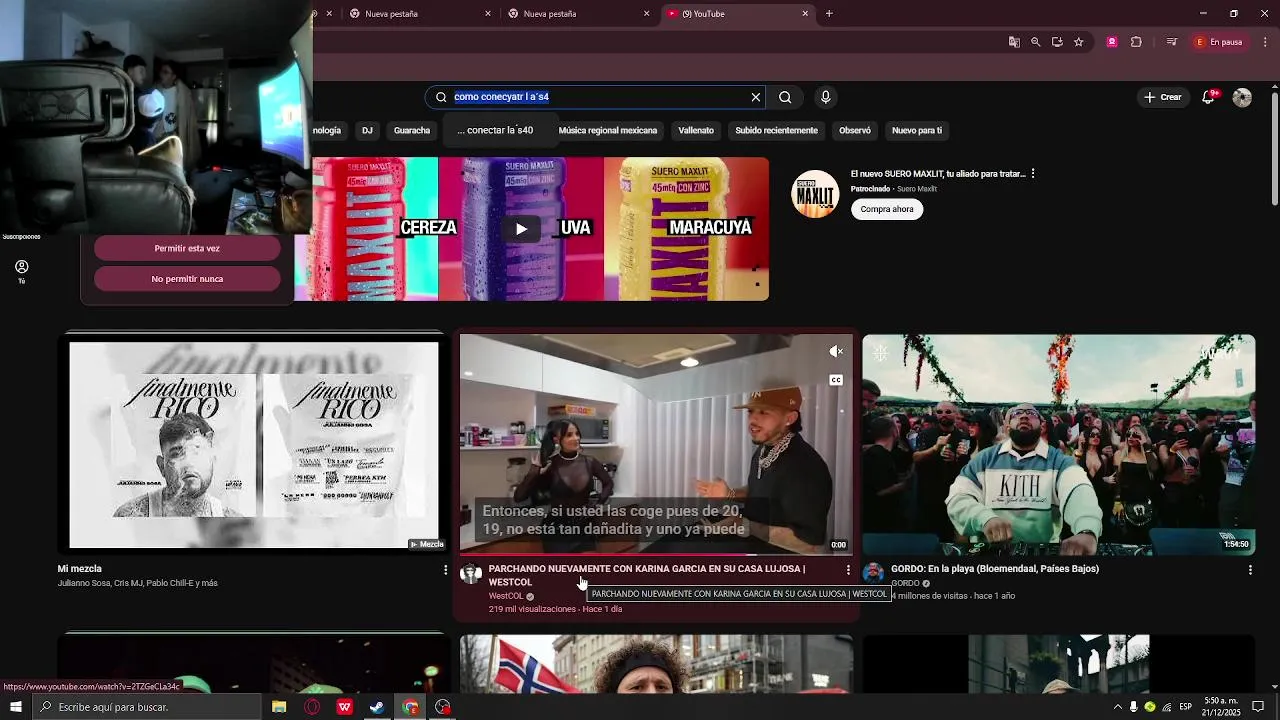Click the Permitir esta vez button
The image size is (1280, 720).
[187, 248]
